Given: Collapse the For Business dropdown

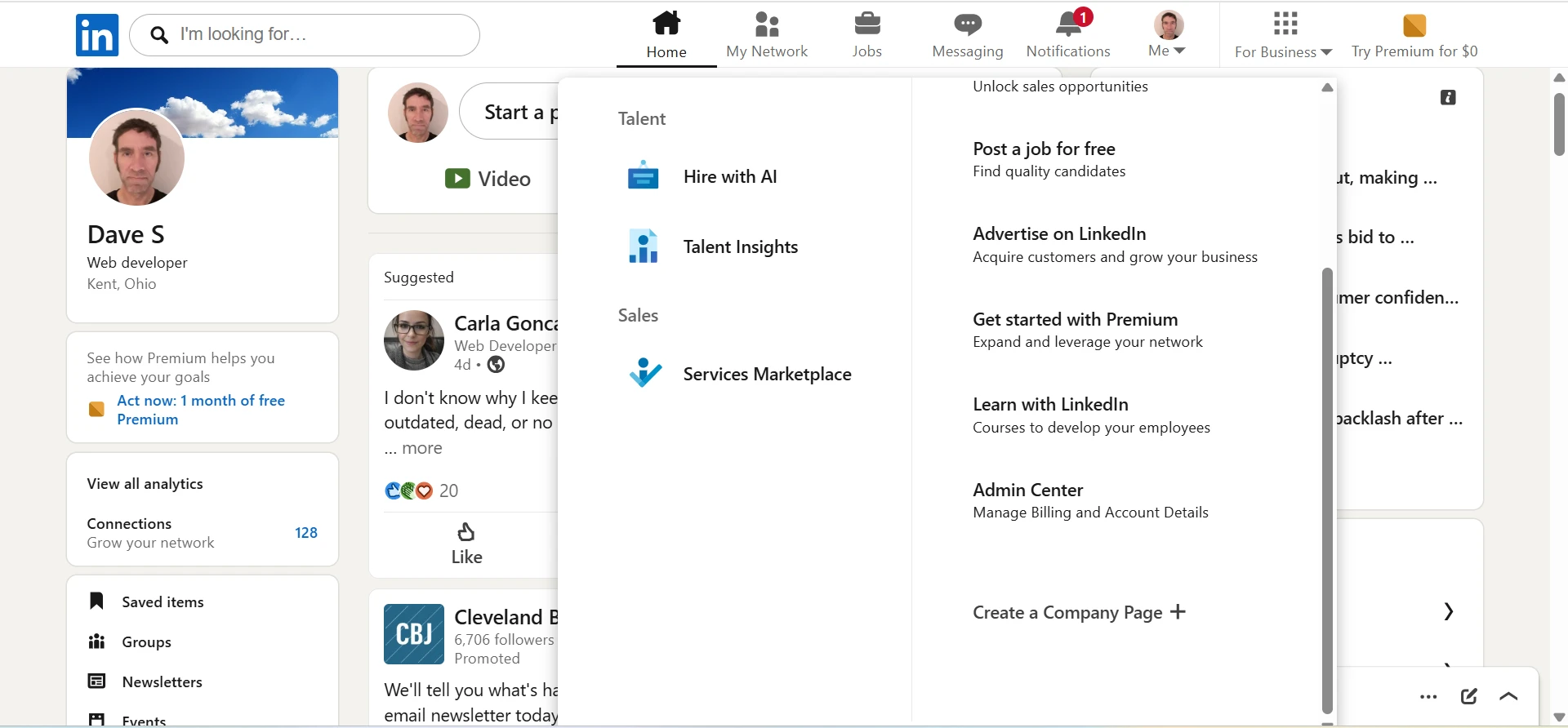Looking at the screenshot, I should (1284, 35).
